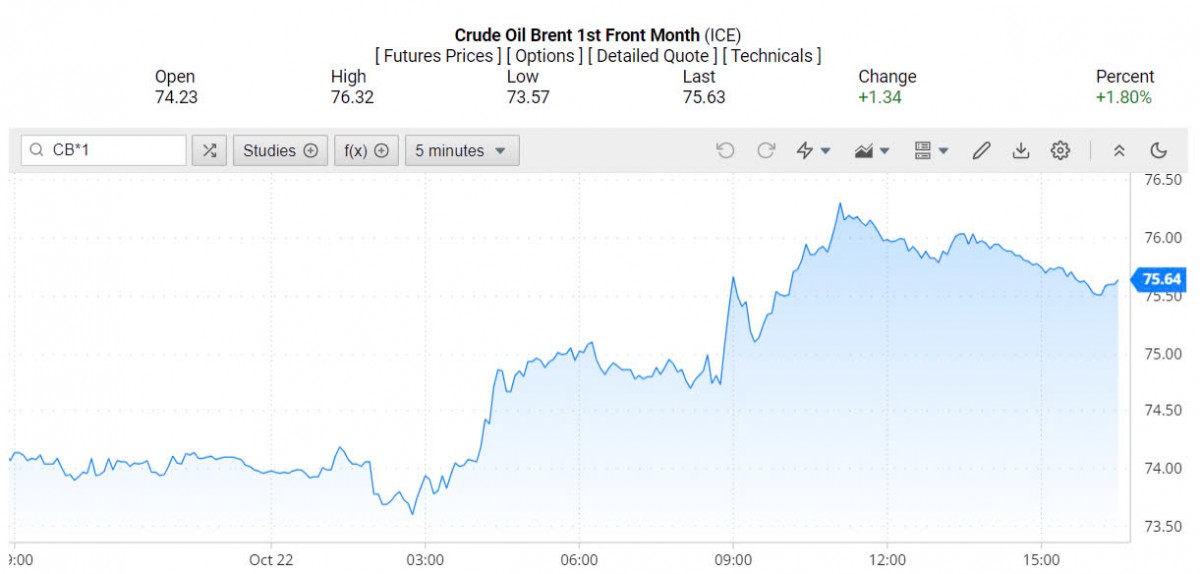Click the Studies button
The height and width of the screenshot is (574, 1200).
click(280, 151)
